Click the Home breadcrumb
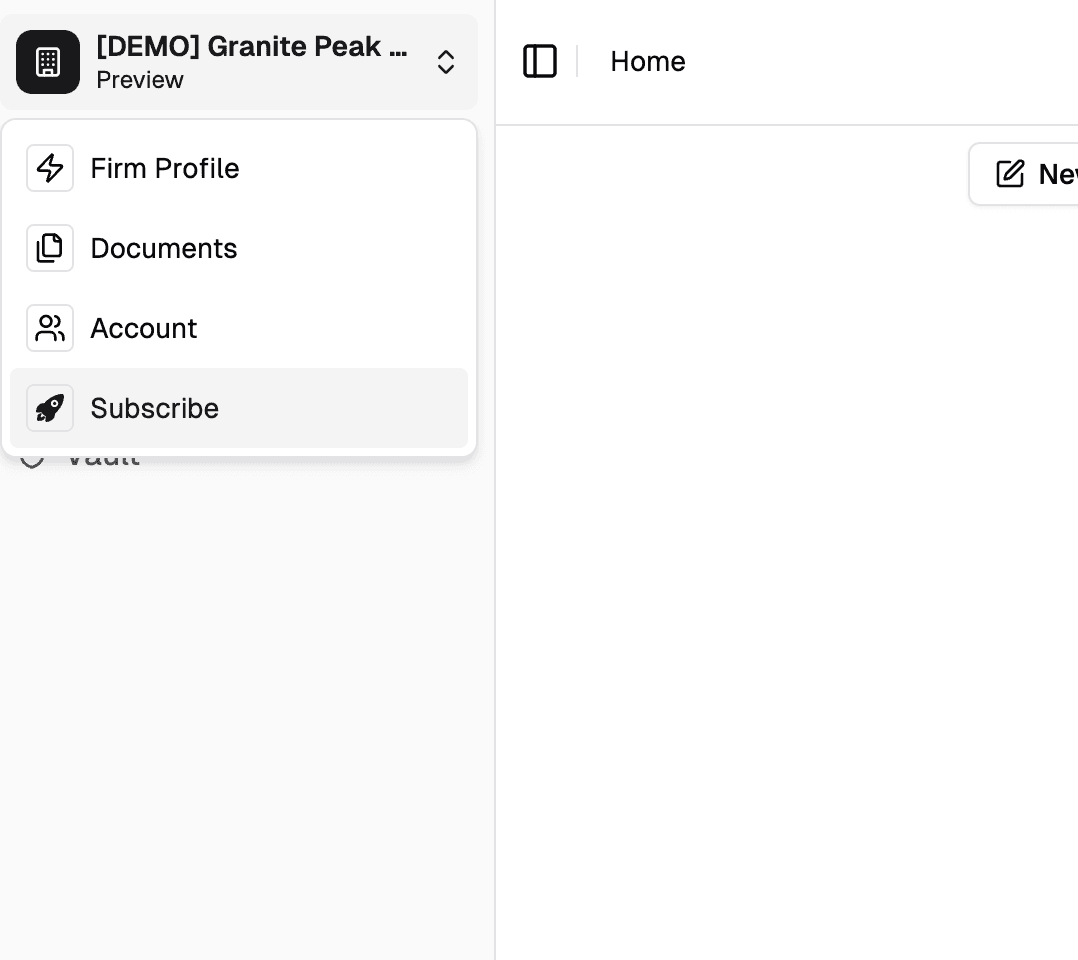 [648, 61]
